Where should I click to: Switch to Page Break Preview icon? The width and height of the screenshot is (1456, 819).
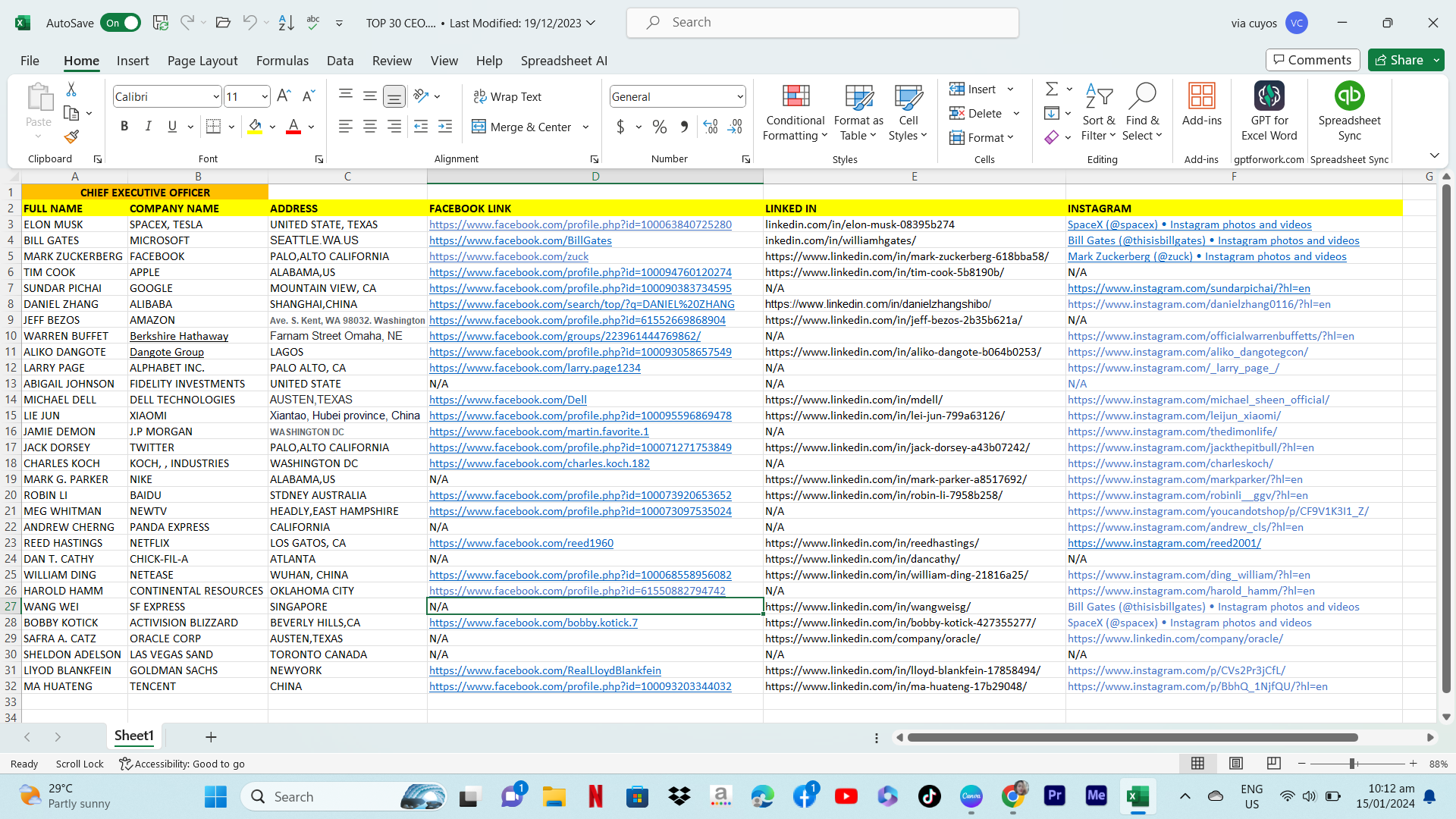[1274, 764]
